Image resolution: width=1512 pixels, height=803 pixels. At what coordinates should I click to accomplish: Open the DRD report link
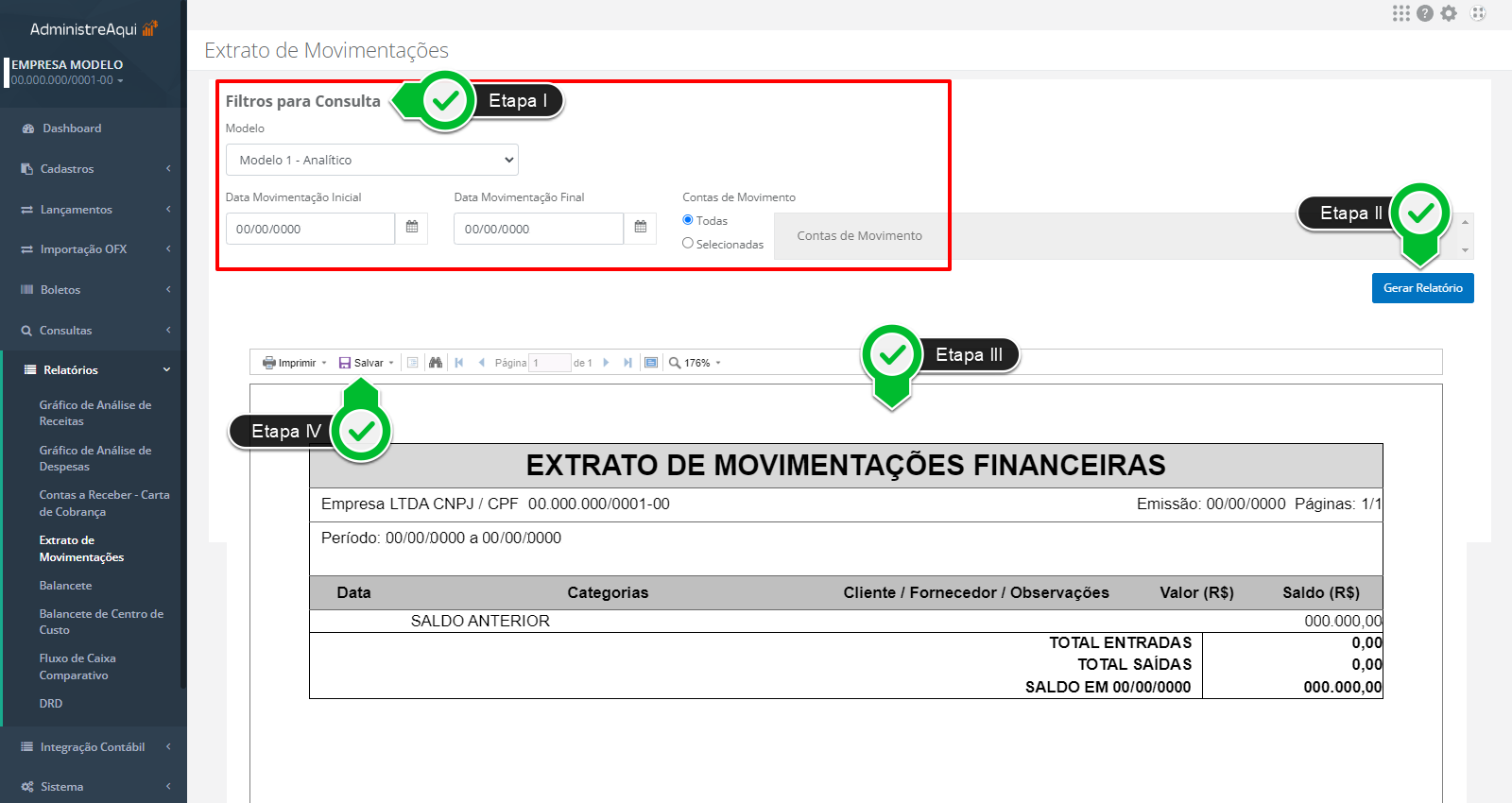point(51,704)
